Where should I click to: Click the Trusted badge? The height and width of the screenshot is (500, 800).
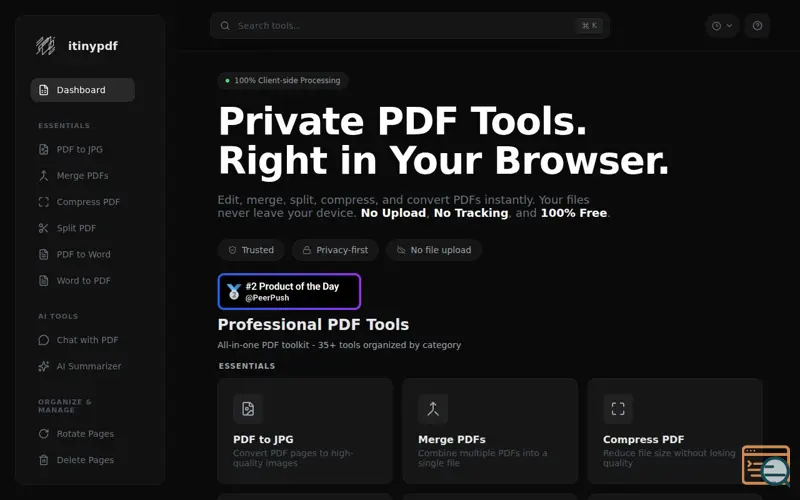251,250
